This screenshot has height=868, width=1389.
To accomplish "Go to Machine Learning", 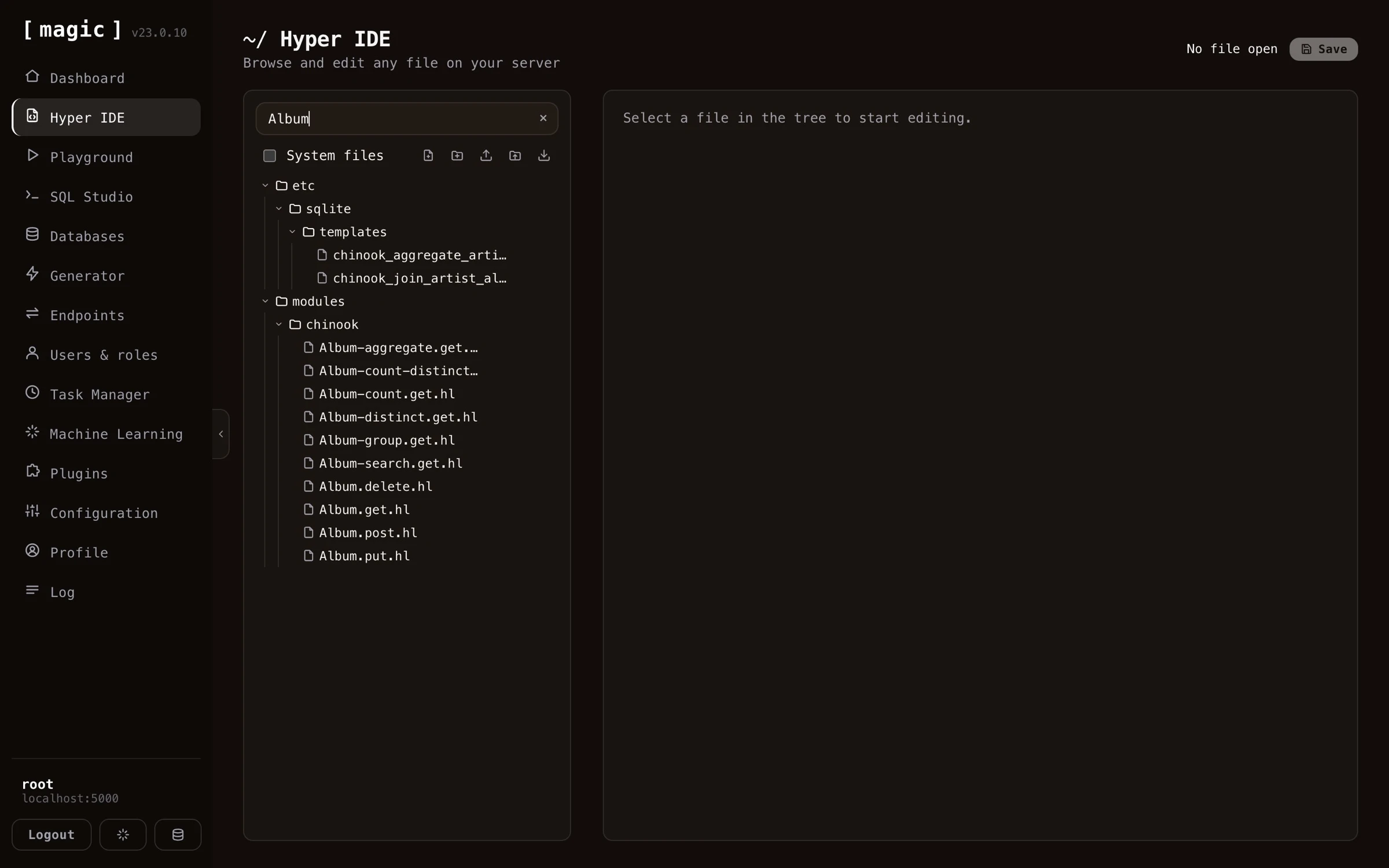I will coord(106,434).
